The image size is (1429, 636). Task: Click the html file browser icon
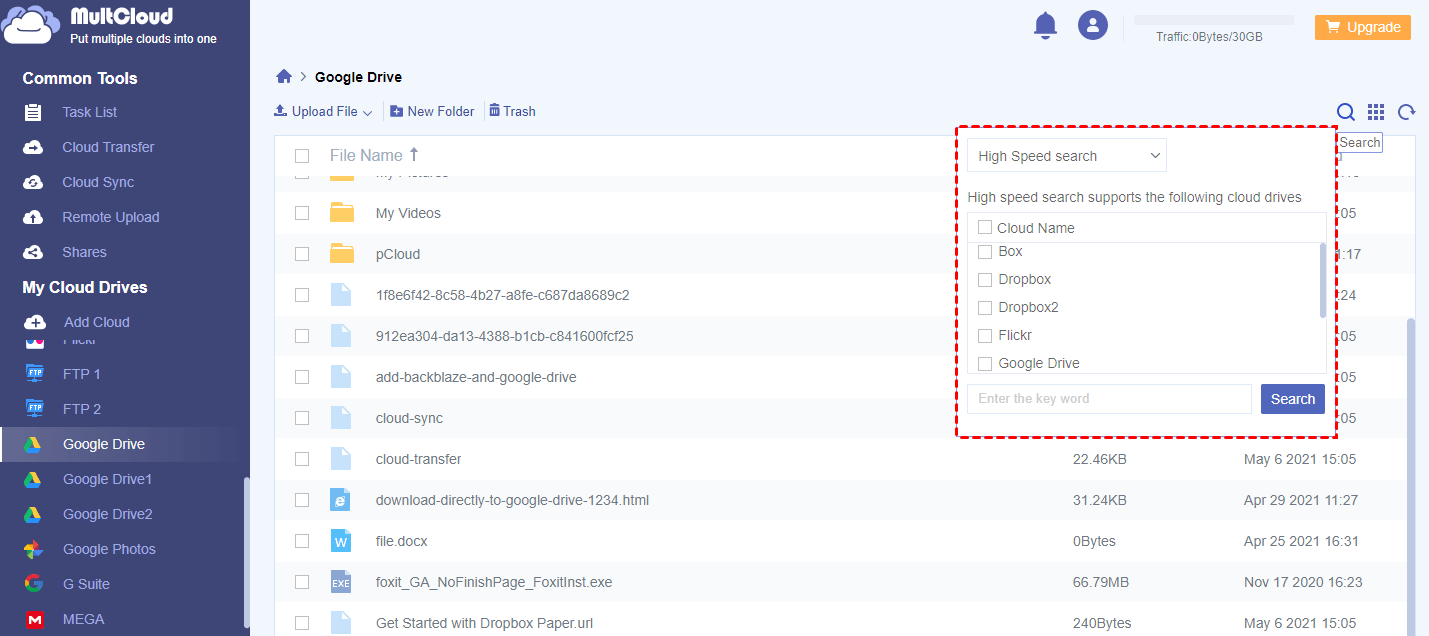click(341, 500)
